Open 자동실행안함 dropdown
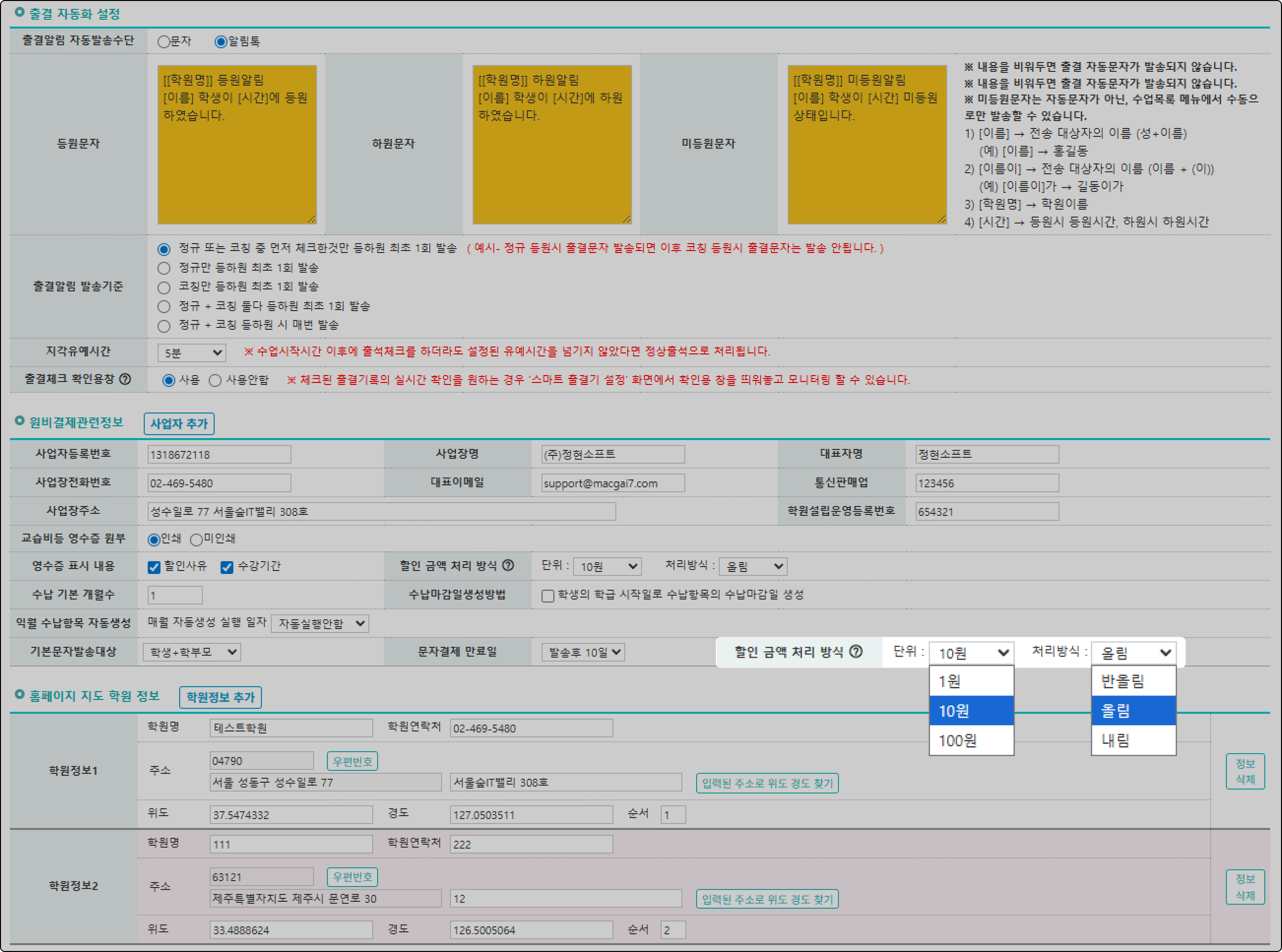 (320, 624)
